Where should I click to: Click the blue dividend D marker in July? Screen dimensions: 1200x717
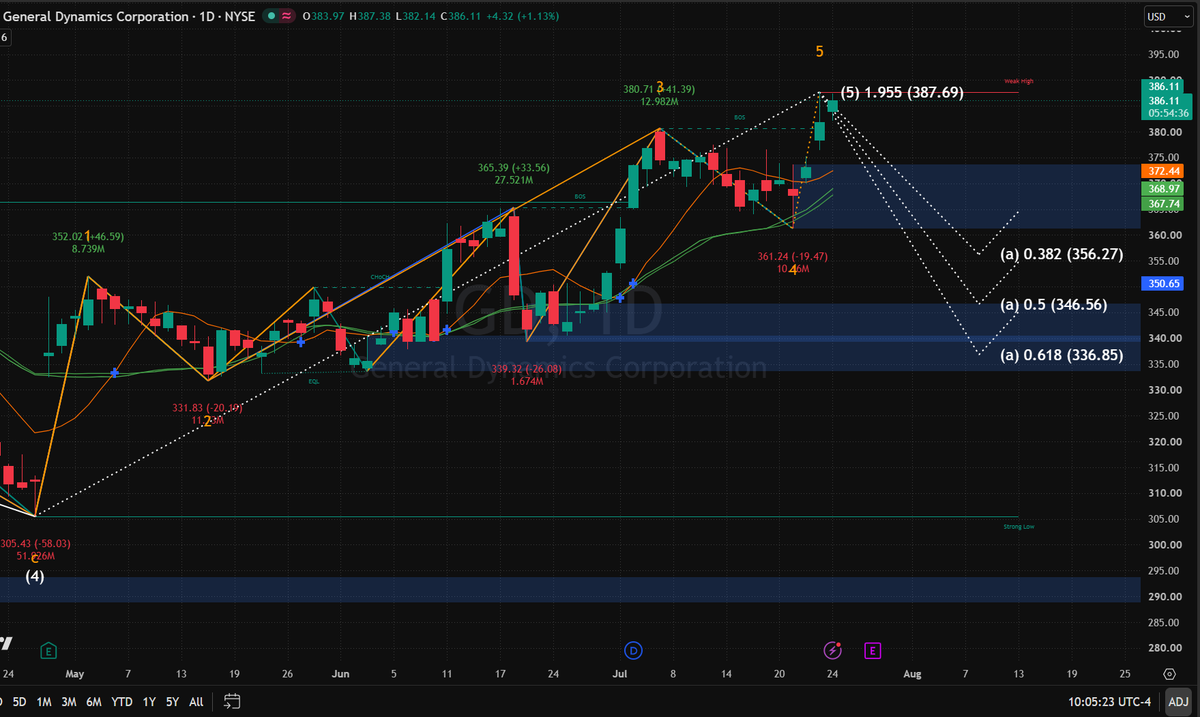633,651
